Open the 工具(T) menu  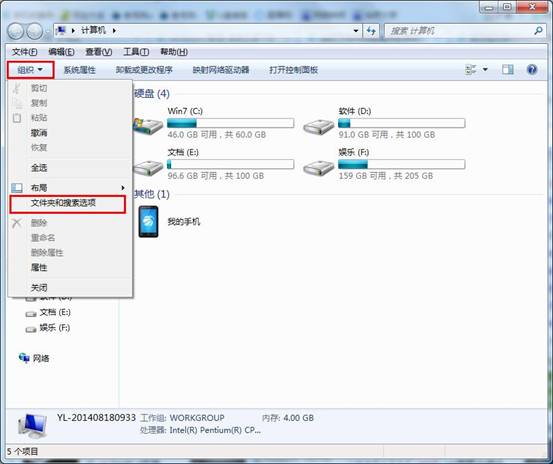click(136, 52)
